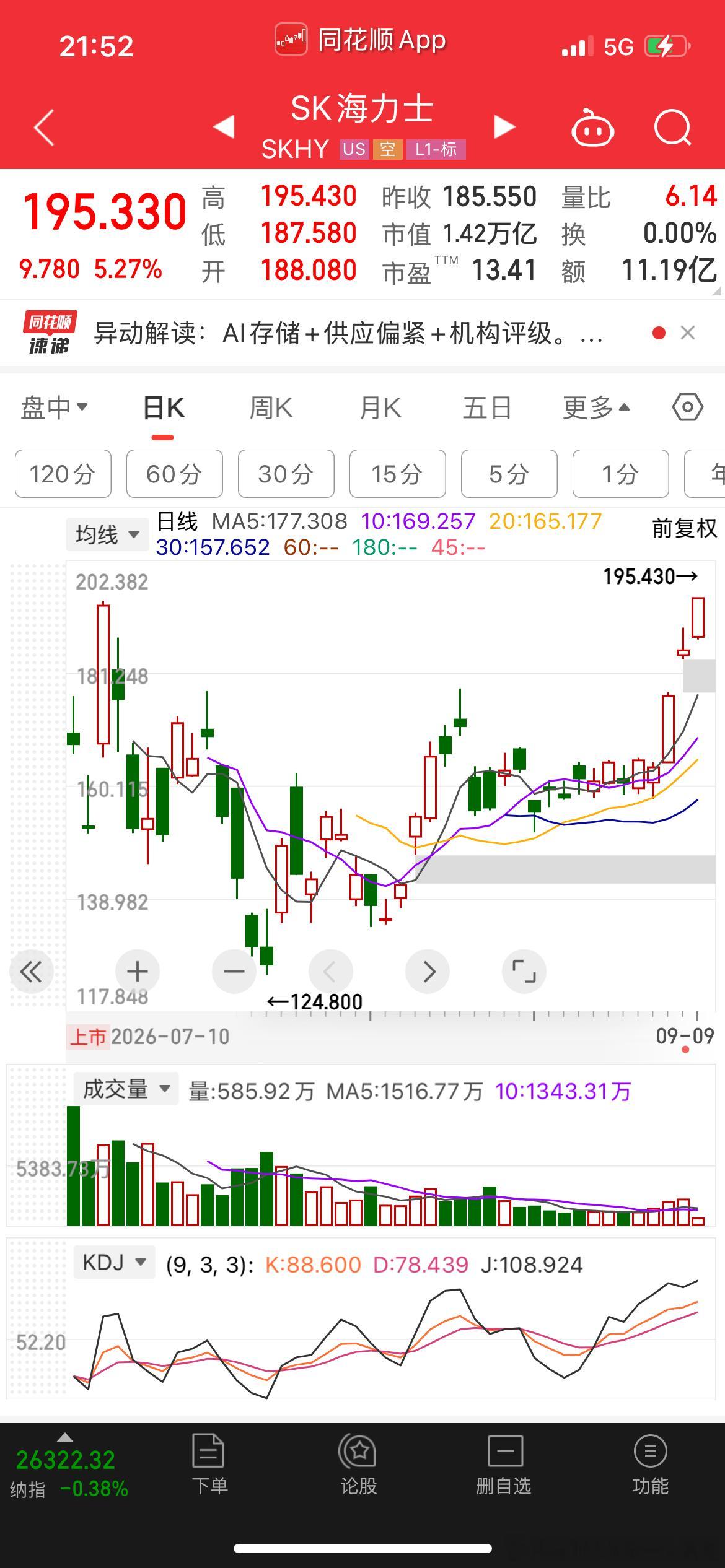
Task: Choose 60分 period button
Action: coord(175,474)
